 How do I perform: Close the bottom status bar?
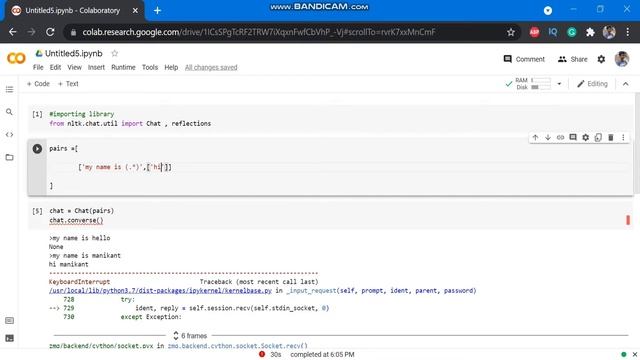(635, 354)
